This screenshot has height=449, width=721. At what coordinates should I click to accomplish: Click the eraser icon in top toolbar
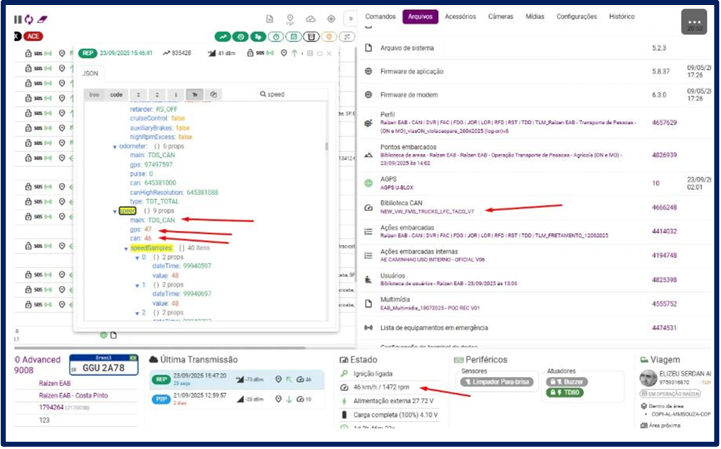coord(43,18)
